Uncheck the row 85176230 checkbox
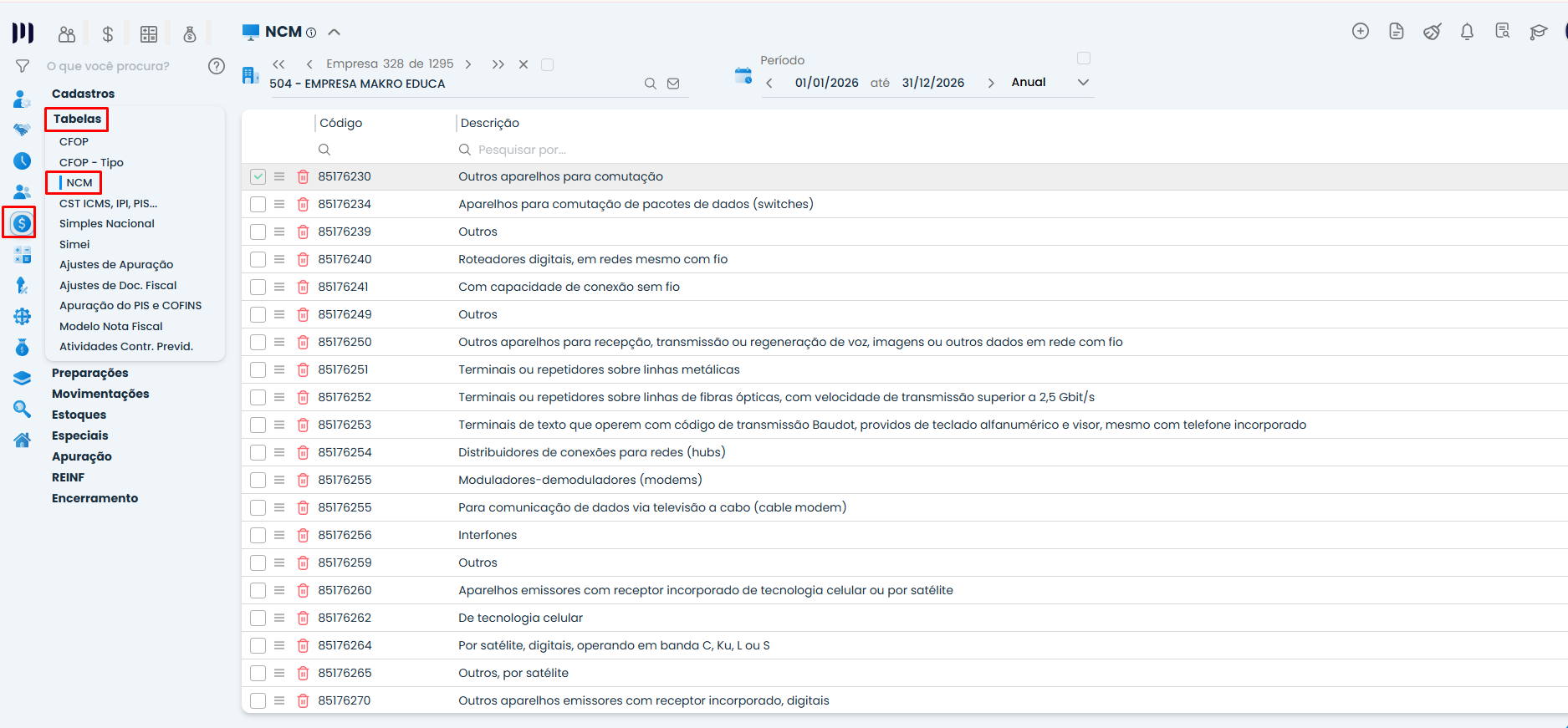1568x728 pixels. click(258, 176)
